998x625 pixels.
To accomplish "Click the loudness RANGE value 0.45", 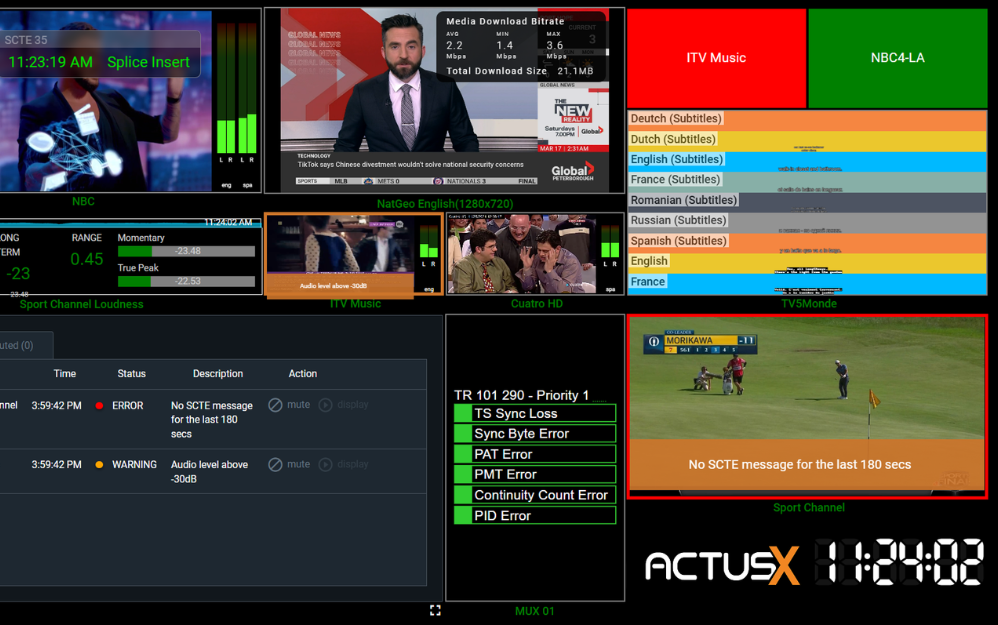I will tap(87, 259).
